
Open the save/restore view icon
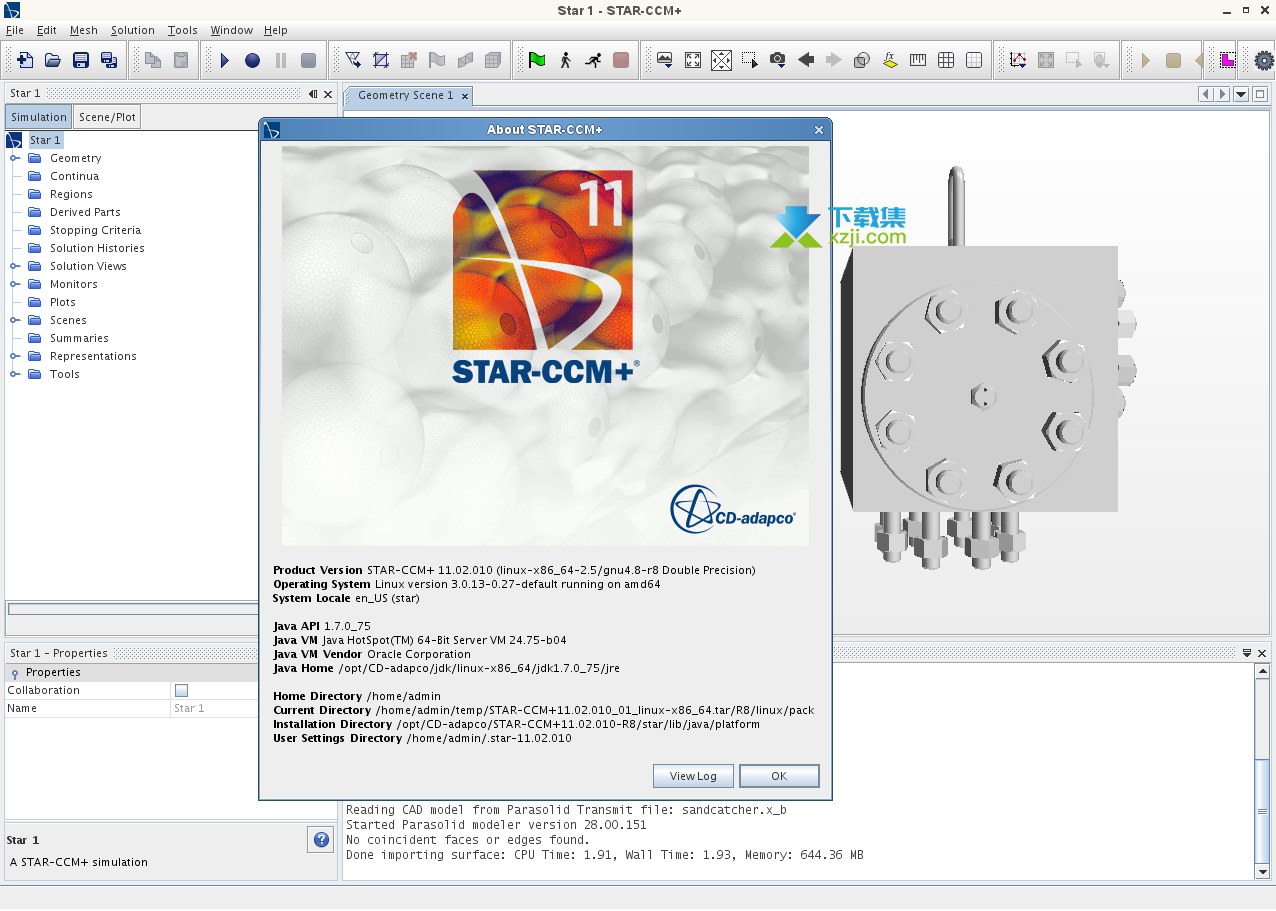pyautogui.click(x=665, y=60)
